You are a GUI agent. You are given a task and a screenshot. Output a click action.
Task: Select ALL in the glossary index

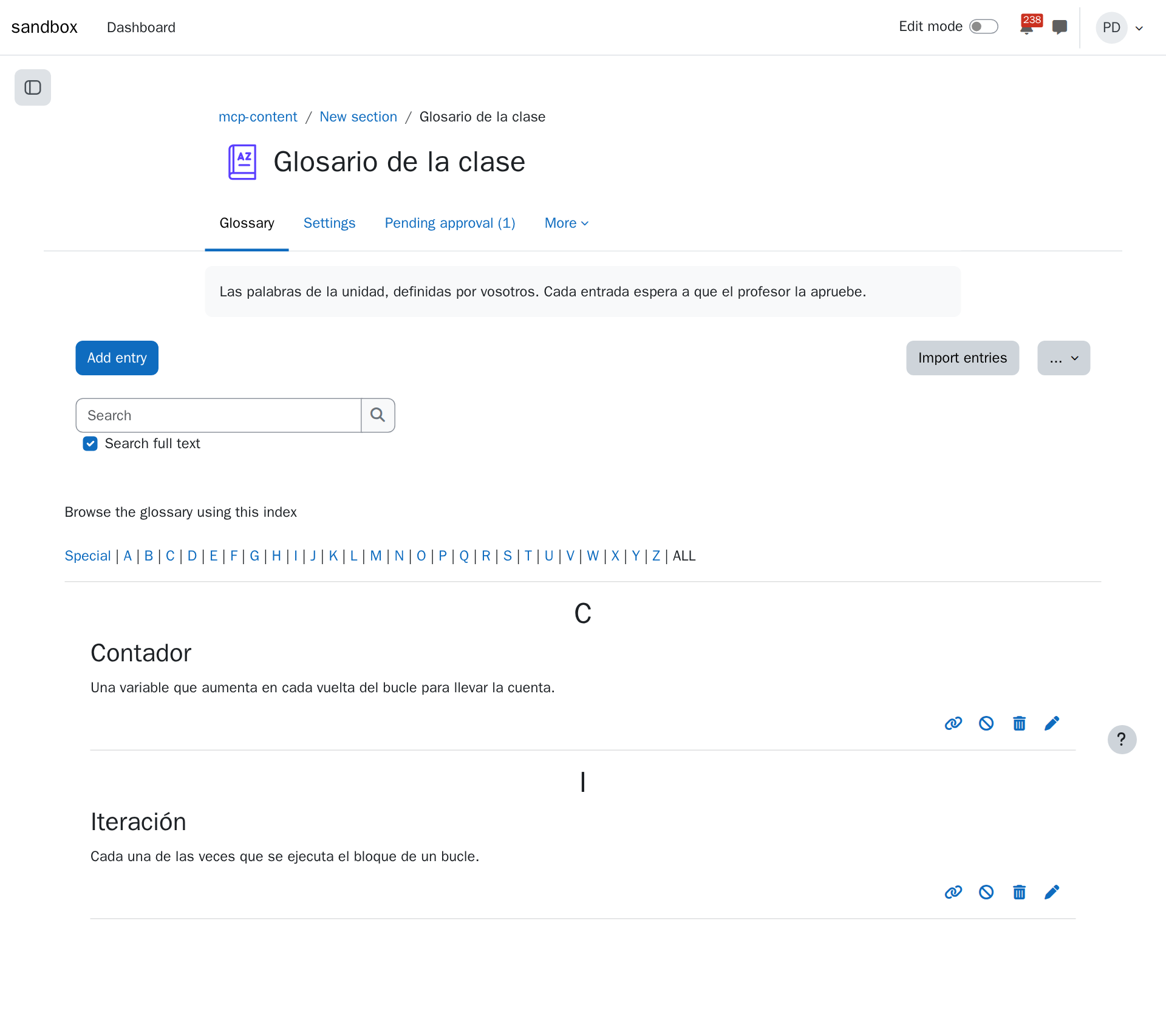684,556
